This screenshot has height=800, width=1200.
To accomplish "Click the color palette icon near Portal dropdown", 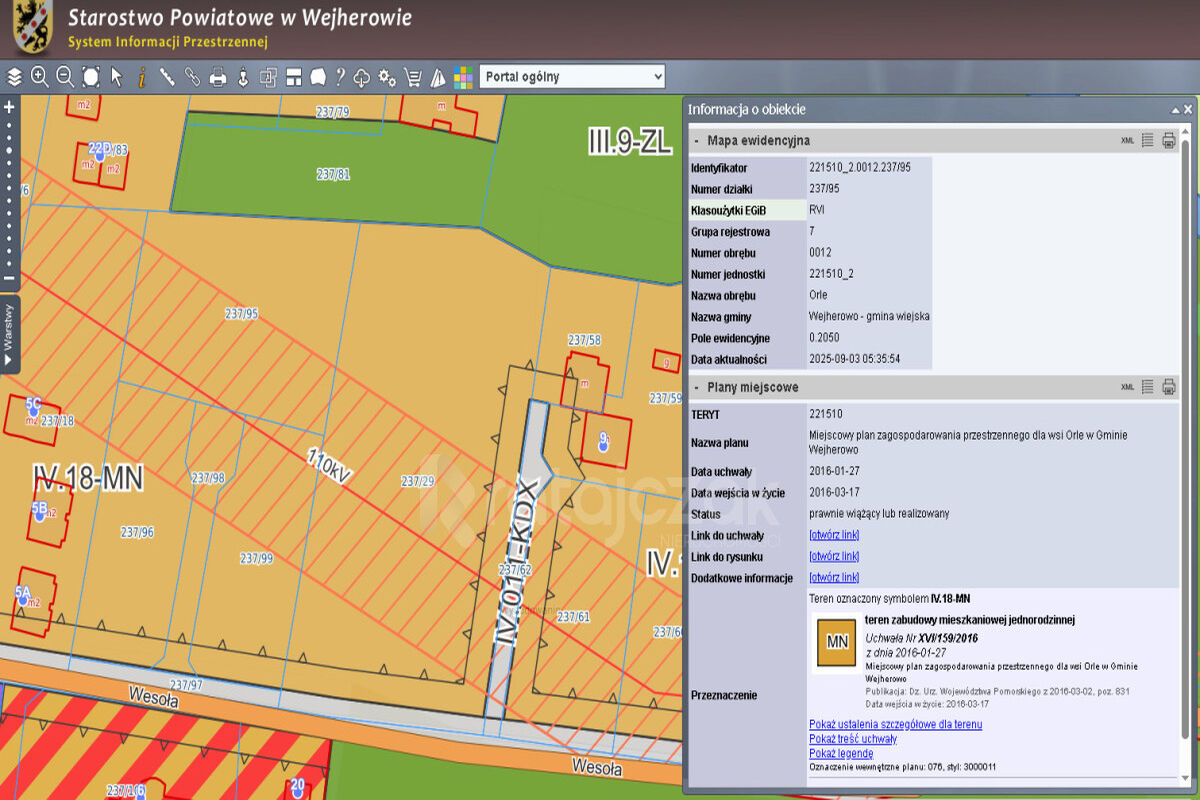I will click(x=462, y=77).
